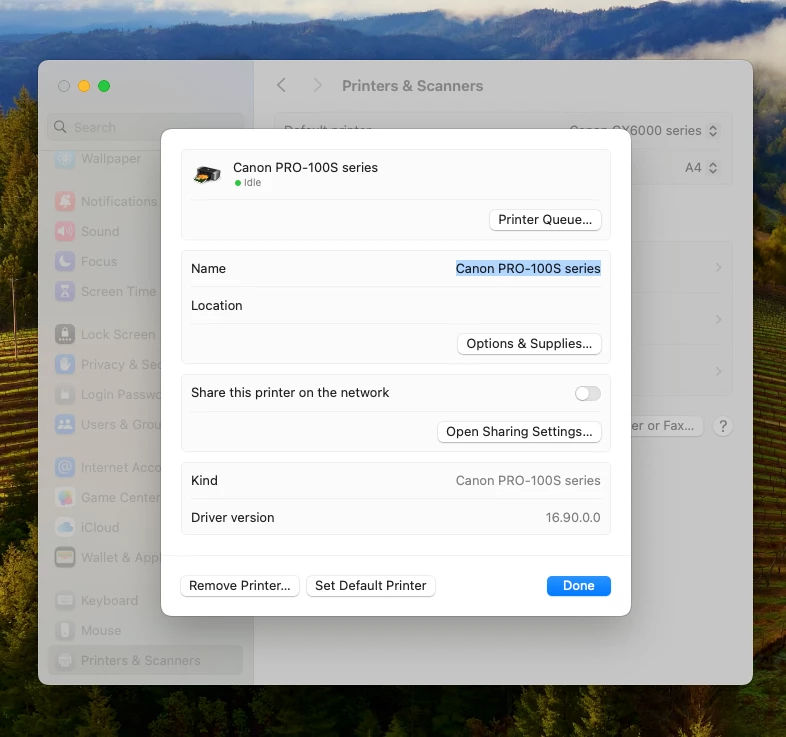Viewport: 786px width, 737px height.
Task: Open Default printer dropdown showing 6000 series
Action: tap(713, 131)
